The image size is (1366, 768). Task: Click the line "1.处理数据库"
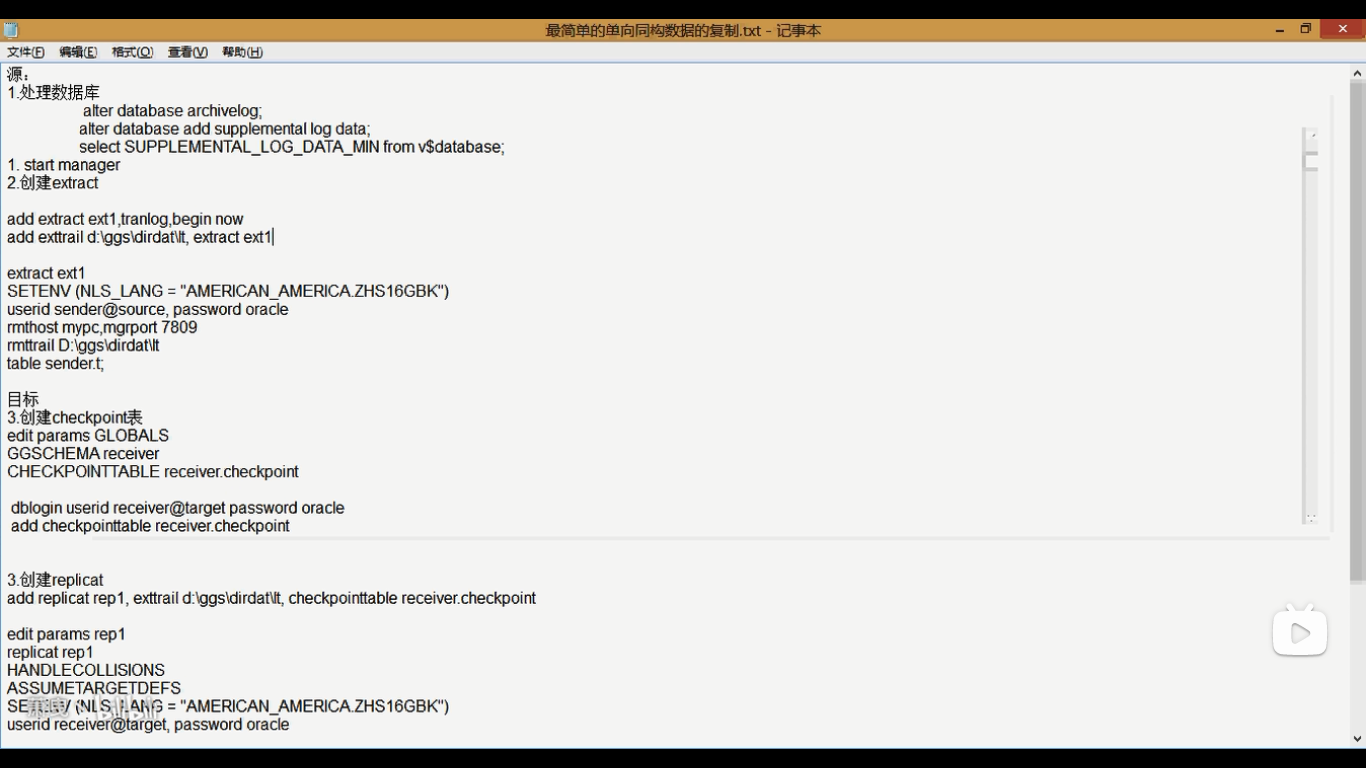53,92
